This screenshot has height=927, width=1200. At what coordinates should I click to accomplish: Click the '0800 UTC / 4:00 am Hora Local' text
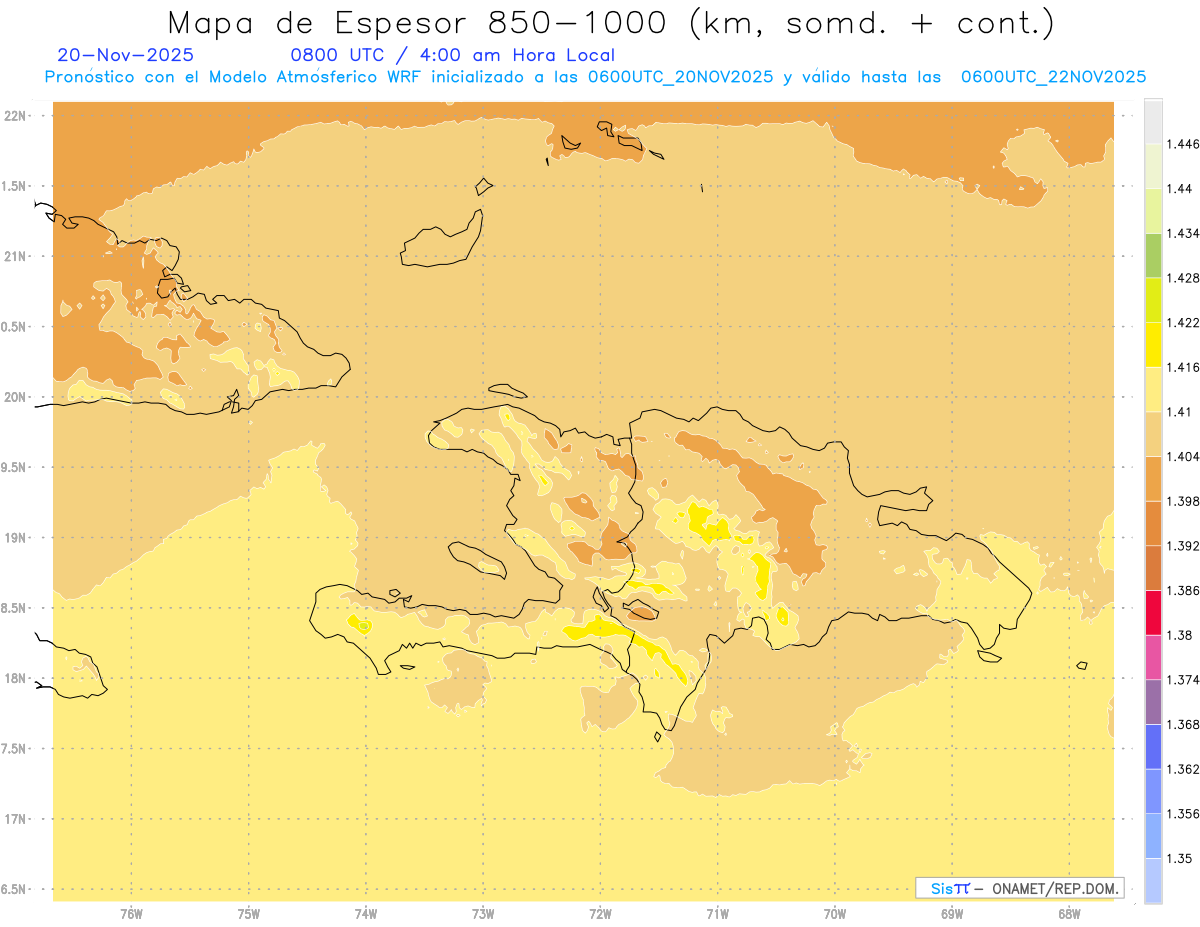(x=452, y=55)
